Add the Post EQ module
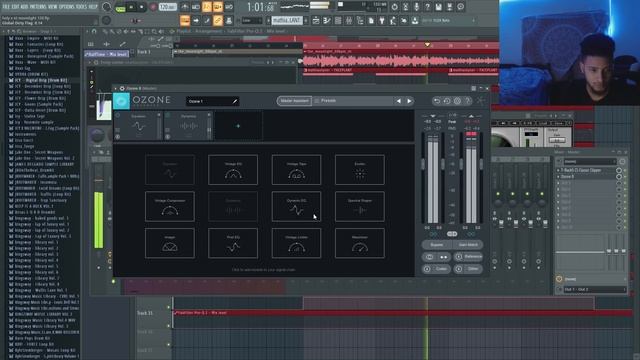The image size is (640, 360). [233, 243]
